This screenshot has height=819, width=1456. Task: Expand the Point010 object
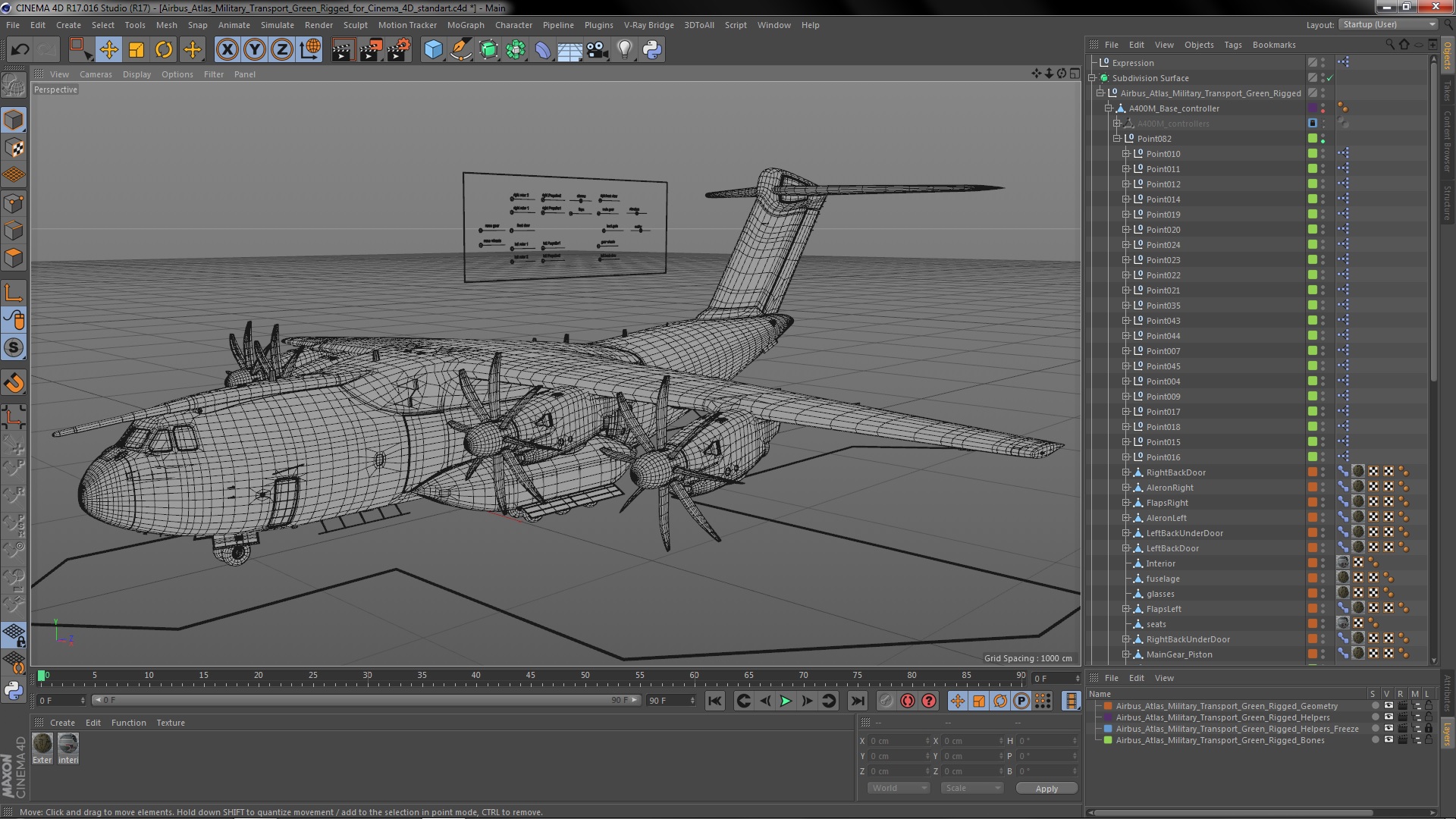(1126, 154)
